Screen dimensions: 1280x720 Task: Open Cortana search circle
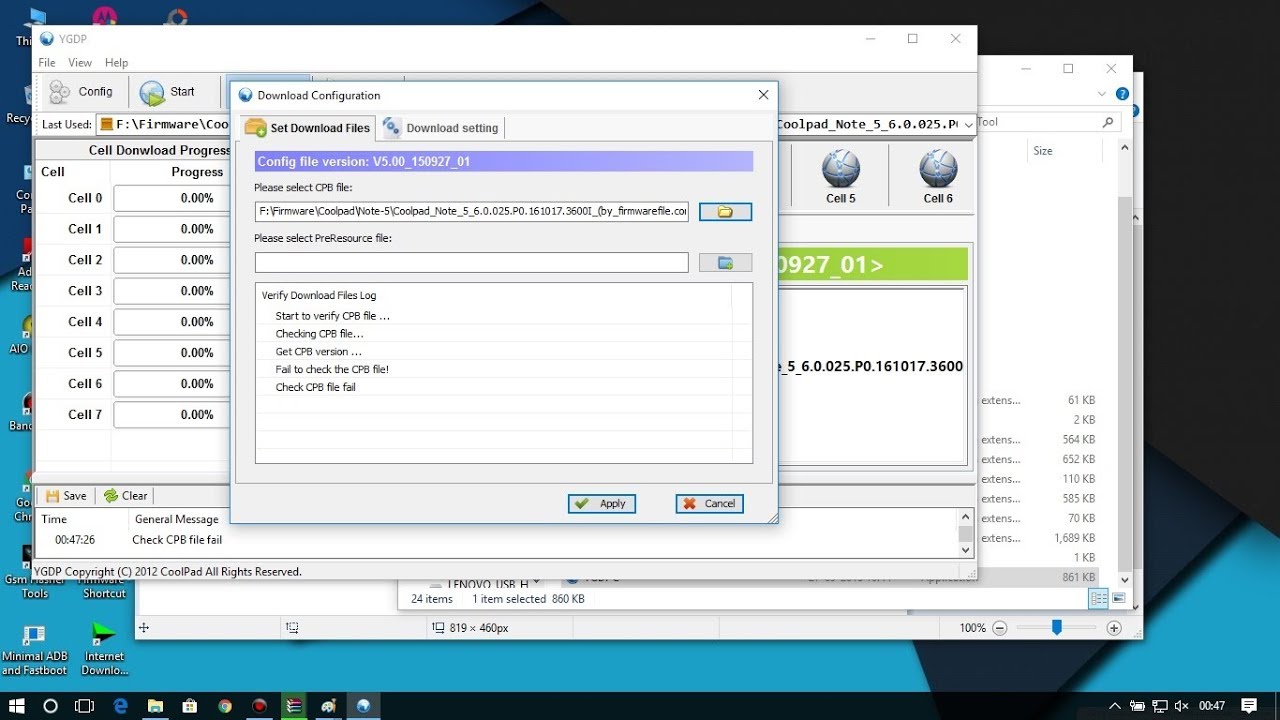51,706
